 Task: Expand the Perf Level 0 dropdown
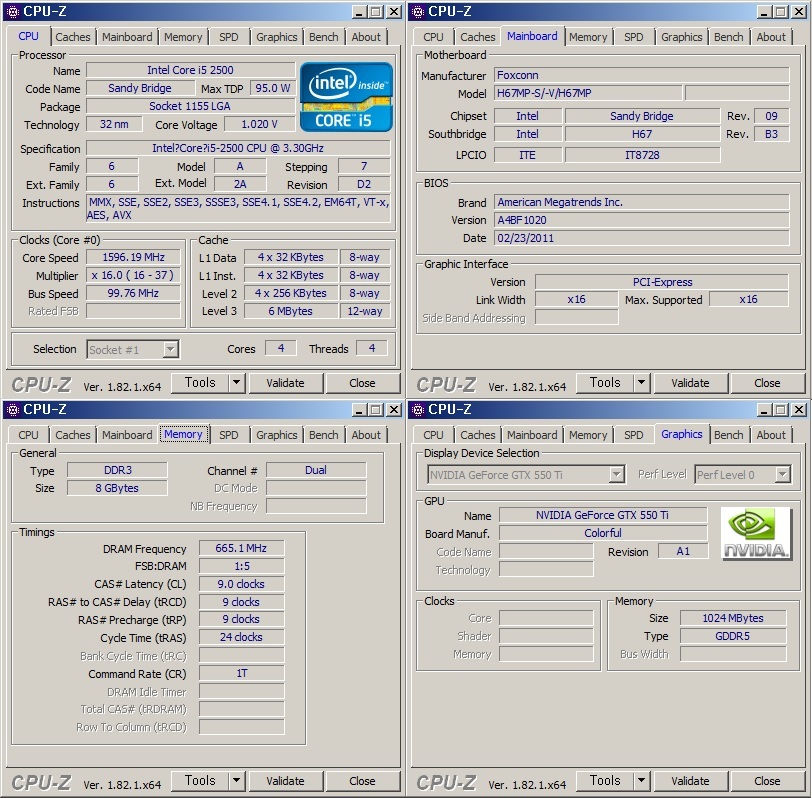[743, 474]
